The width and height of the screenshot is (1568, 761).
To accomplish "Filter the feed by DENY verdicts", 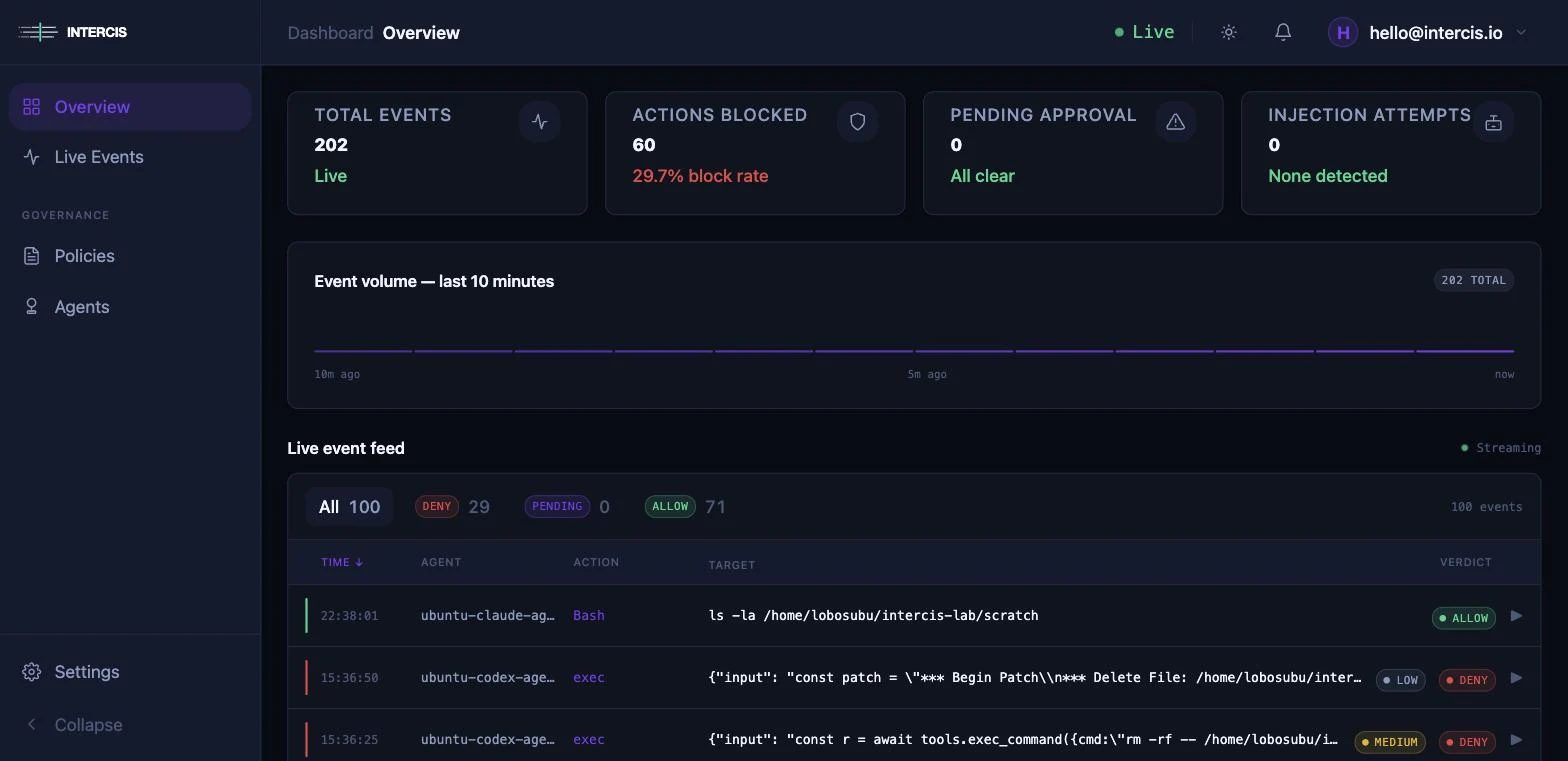I will point(452,507).
